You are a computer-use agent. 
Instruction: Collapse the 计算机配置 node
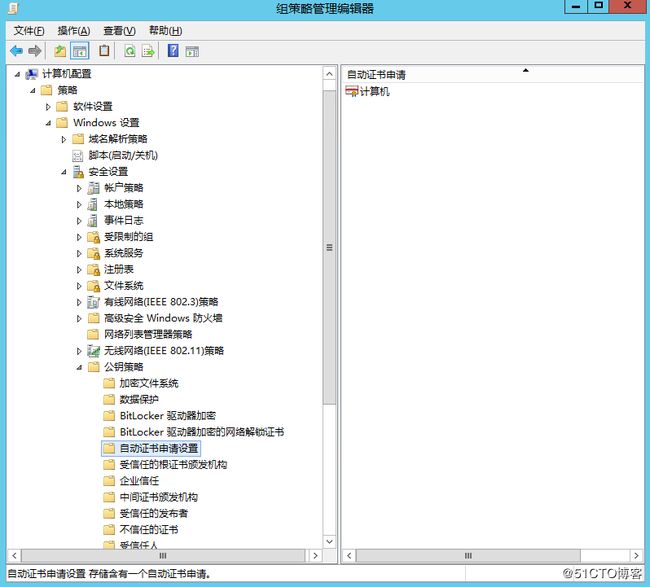[17, 75]
